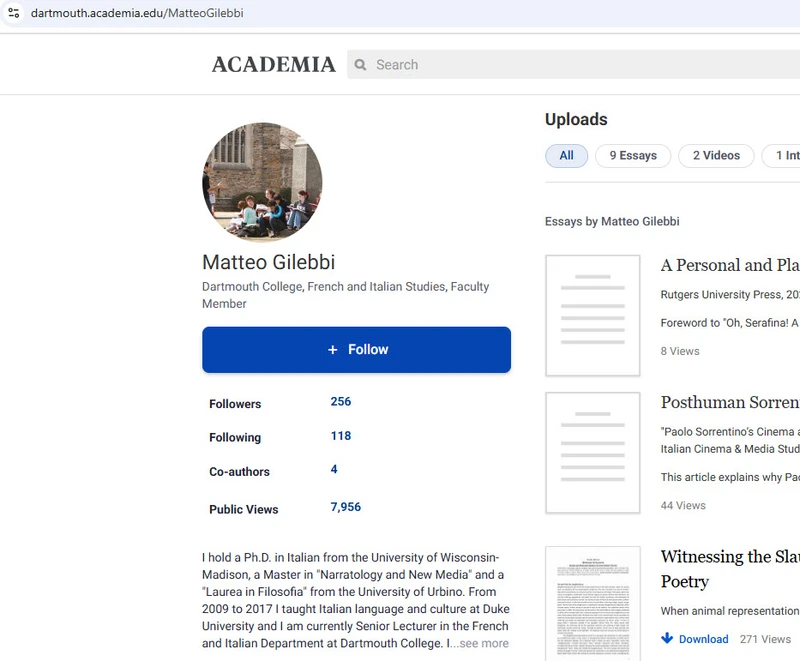Open the Witnessing essay page thumbnail
The width and height of the screenshot is (800, 661).
[x=592, y=604]
